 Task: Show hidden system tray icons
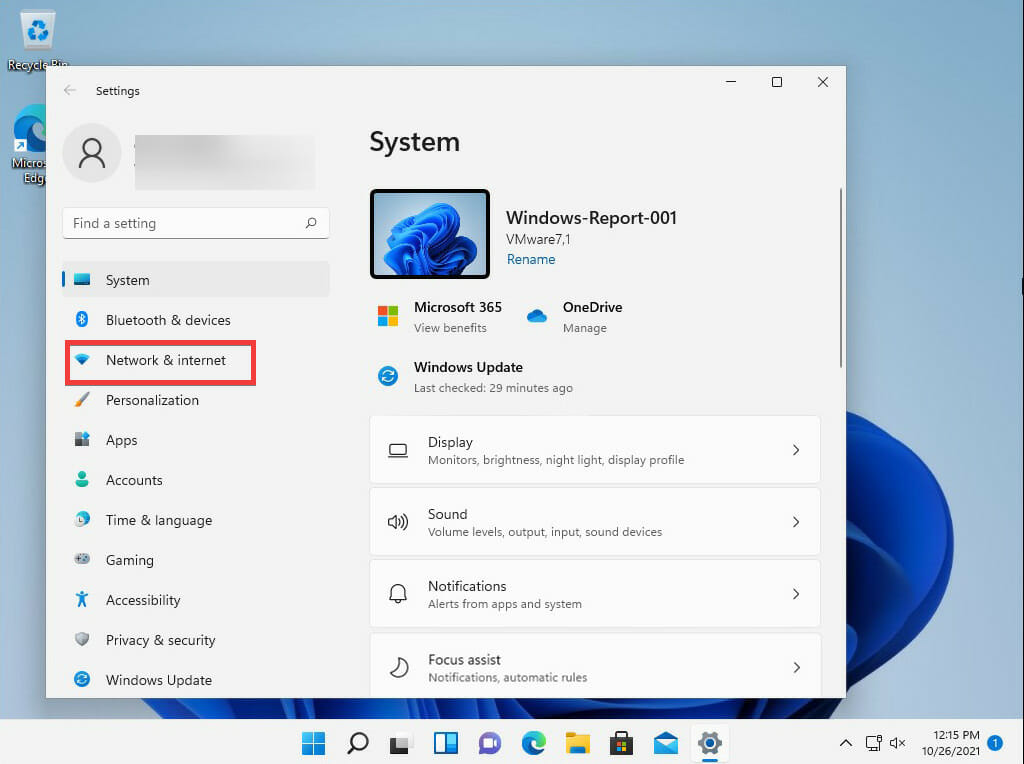(845, 743)
